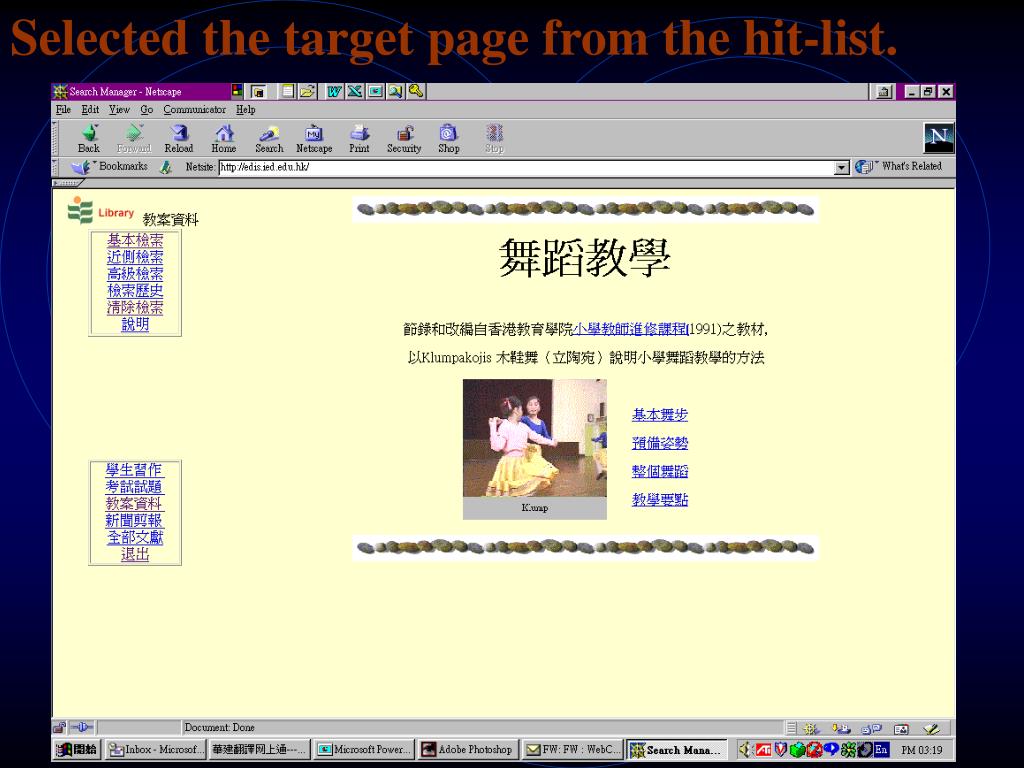Click the En language indicator in tray

click(881, 750)
